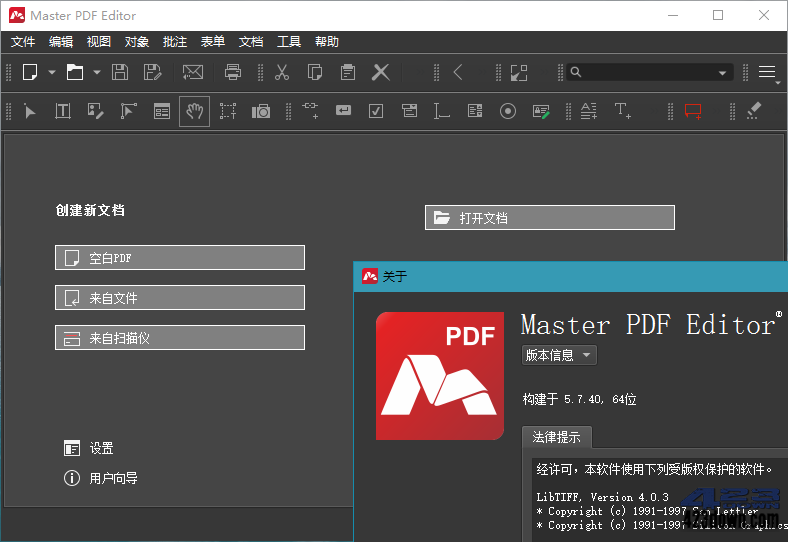Click the Insert Text lines icon
Screen dimensions: 788x542
(x=589, y=111)
